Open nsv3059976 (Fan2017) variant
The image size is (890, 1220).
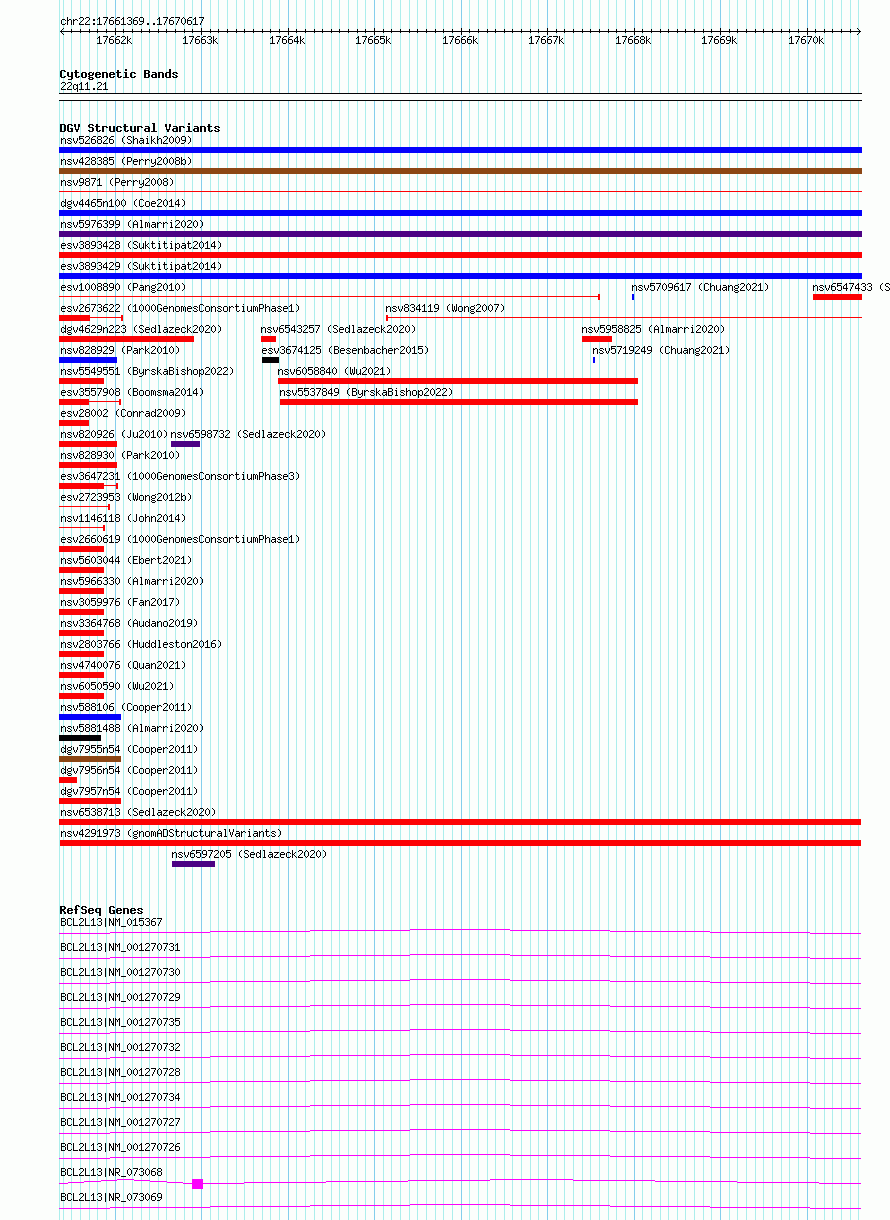(120, 602)
